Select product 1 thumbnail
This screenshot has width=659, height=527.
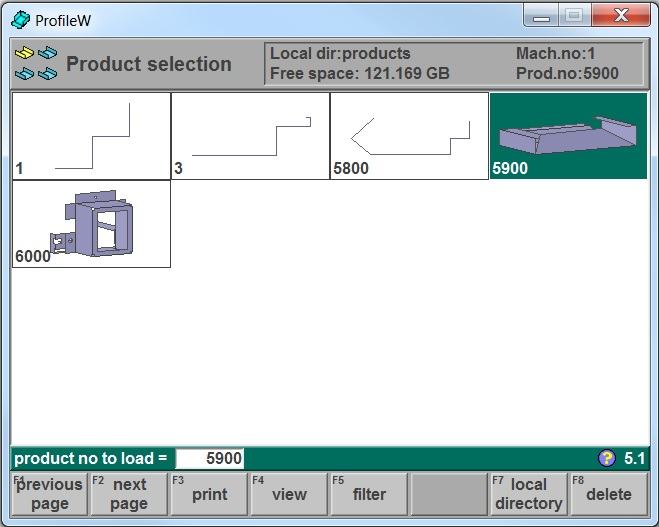coord(92,136)
